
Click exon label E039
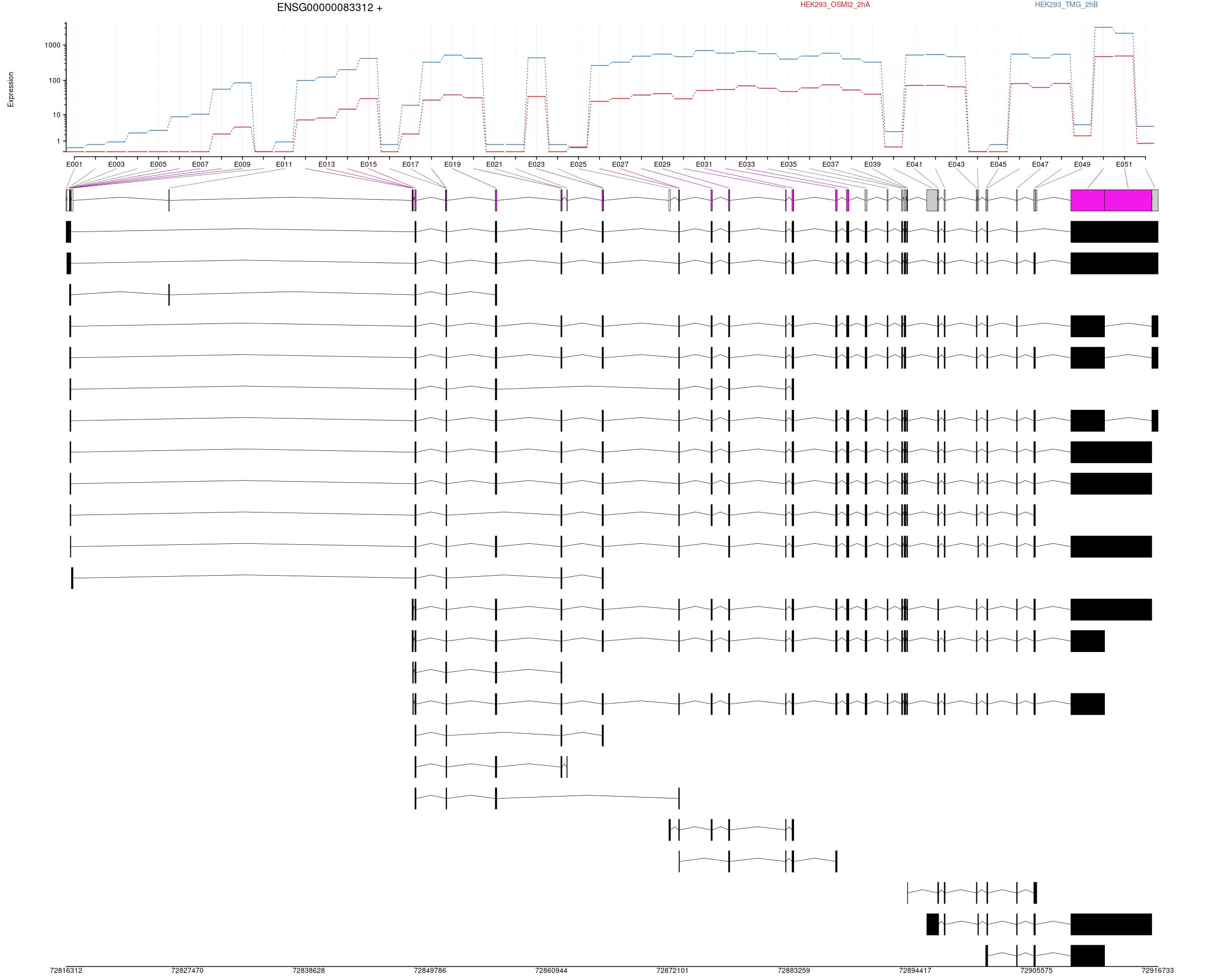pyautogui.click(x=873, y=165)
